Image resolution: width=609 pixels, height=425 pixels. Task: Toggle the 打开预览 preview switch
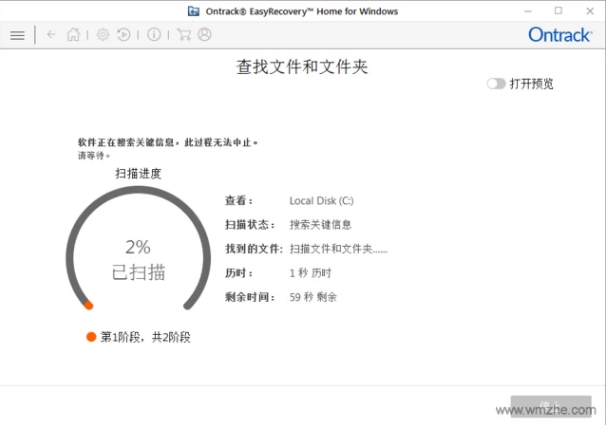click(496, 84)
